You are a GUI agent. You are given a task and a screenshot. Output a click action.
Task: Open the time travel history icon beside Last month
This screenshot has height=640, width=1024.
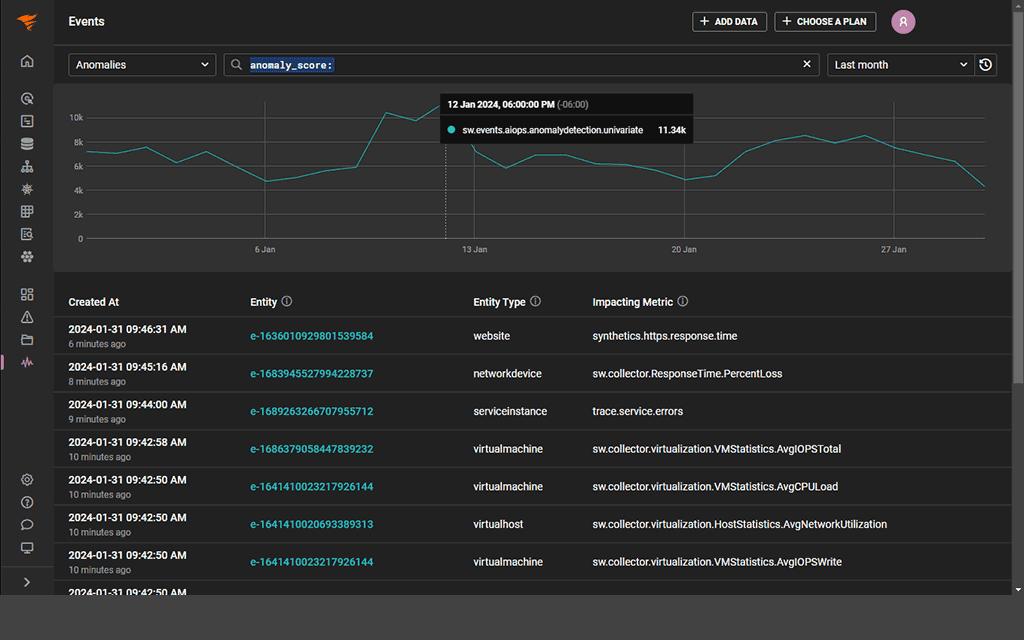pyautogui.click(x=985, y=64)
